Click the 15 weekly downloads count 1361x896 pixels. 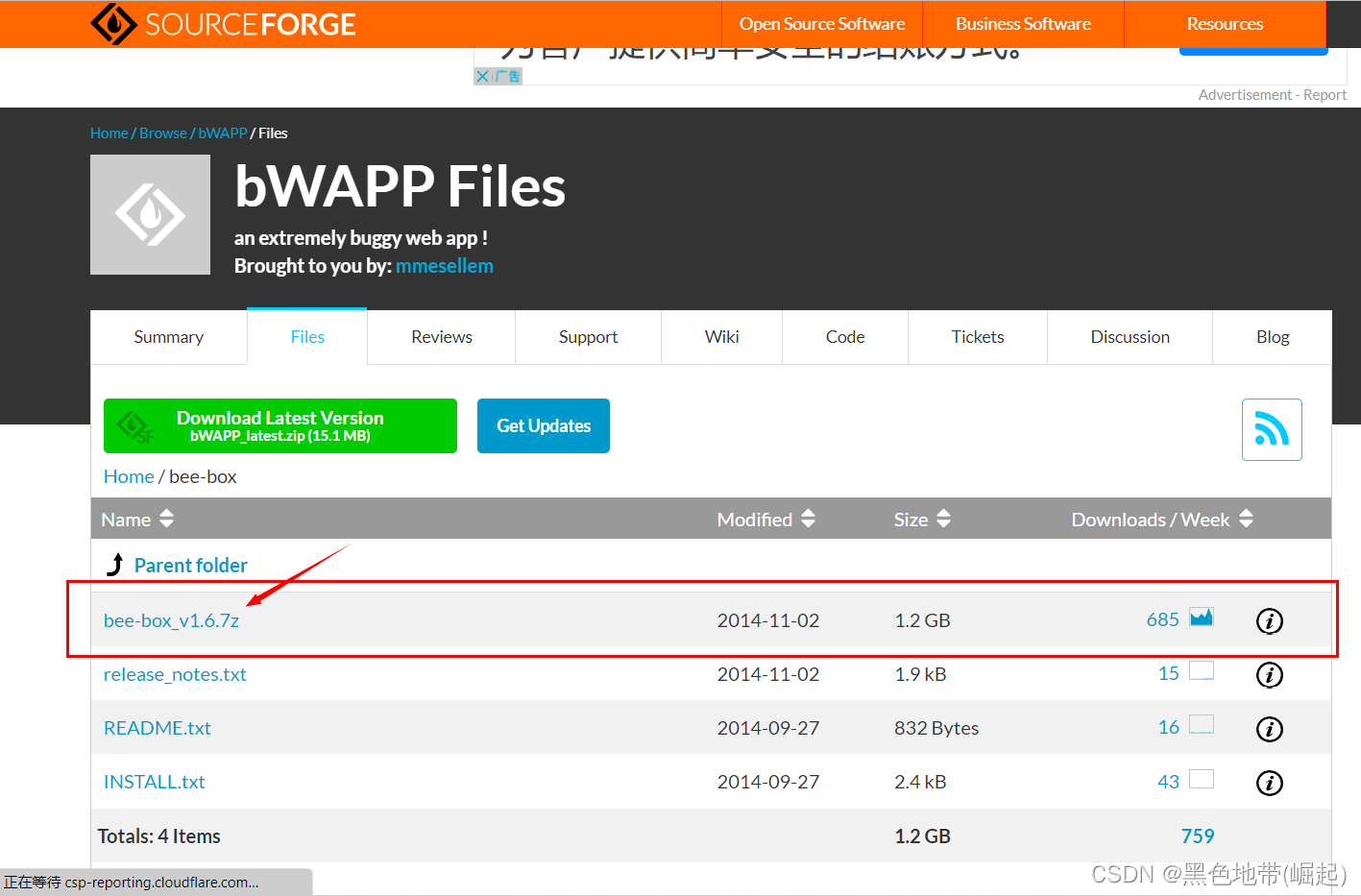point(1168,673)
